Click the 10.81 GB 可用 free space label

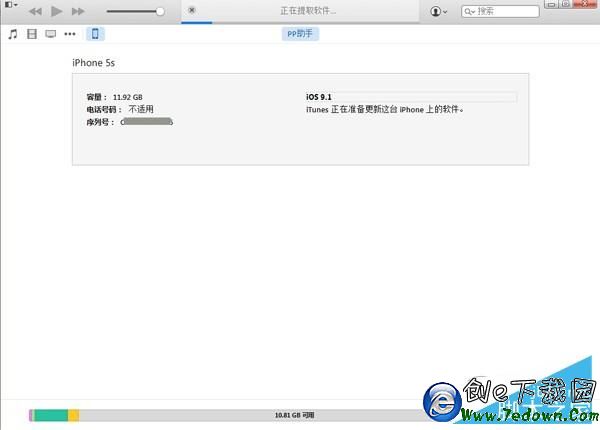[294, 415]
